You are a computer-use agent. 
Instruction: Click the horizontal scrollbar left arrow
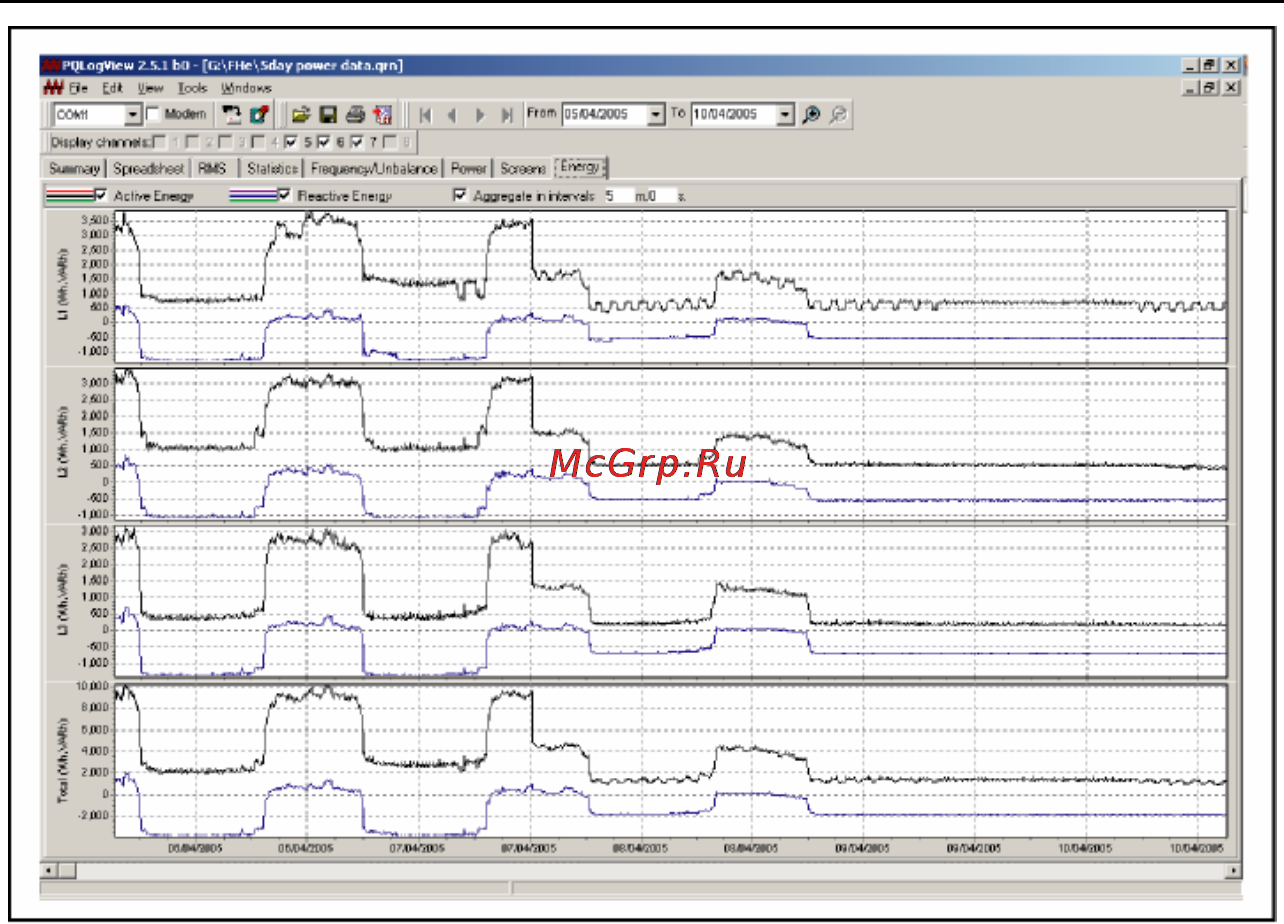coord(47,871)
